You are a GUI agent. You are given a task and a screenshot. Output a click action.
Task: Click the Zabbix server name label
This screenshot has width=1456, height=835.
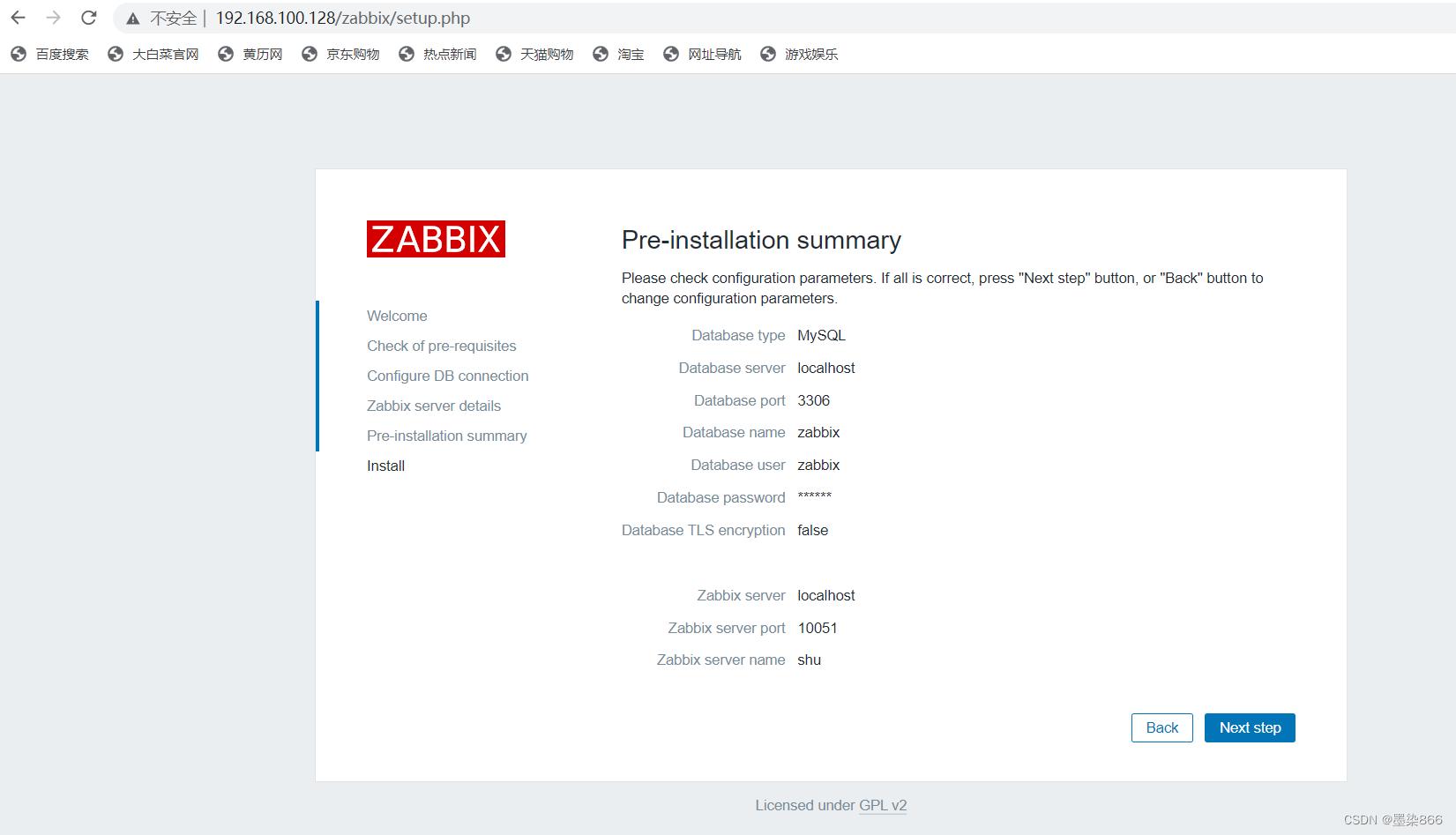click(x=721, y=660)
